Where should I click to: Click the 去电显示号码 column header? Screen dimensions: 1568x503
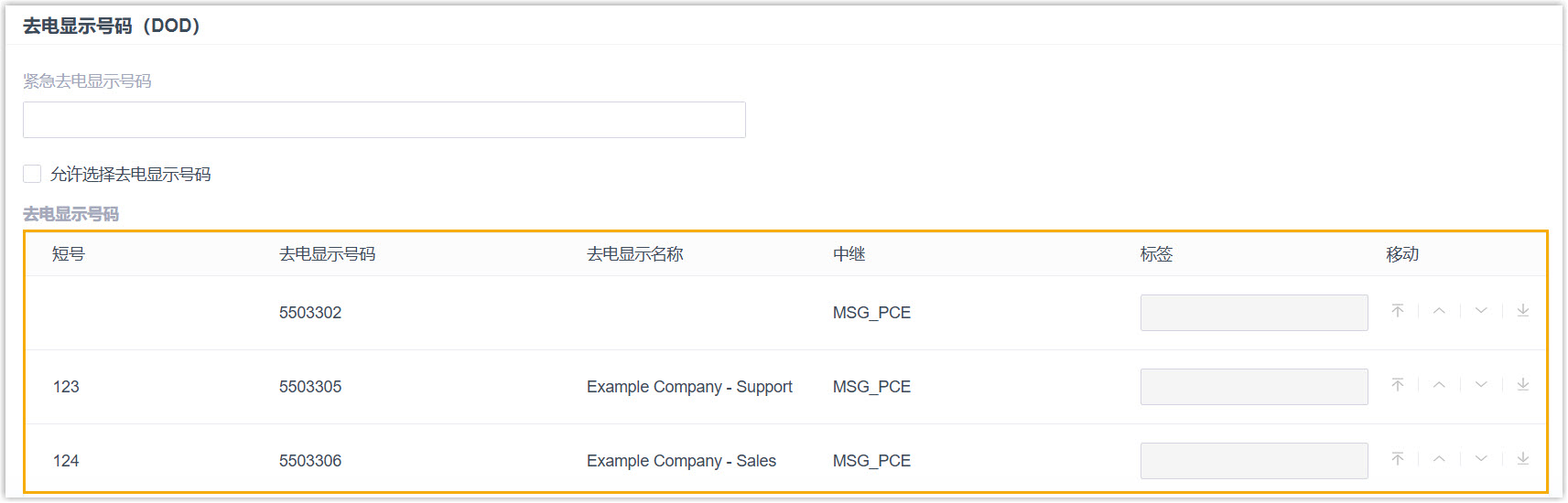pos(327,254)
